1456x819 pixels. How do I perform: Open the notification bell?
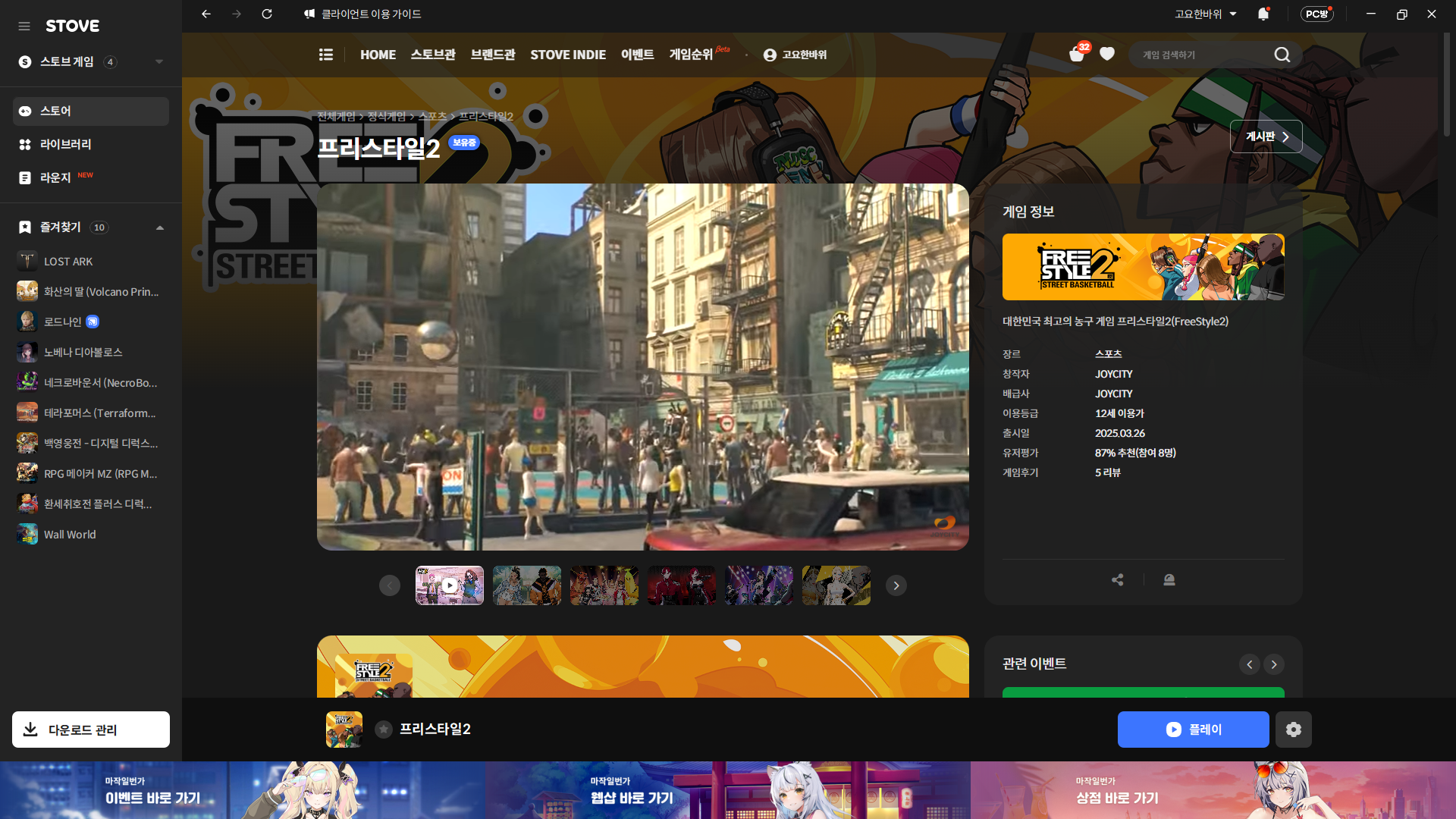(x=1263, y=14)
